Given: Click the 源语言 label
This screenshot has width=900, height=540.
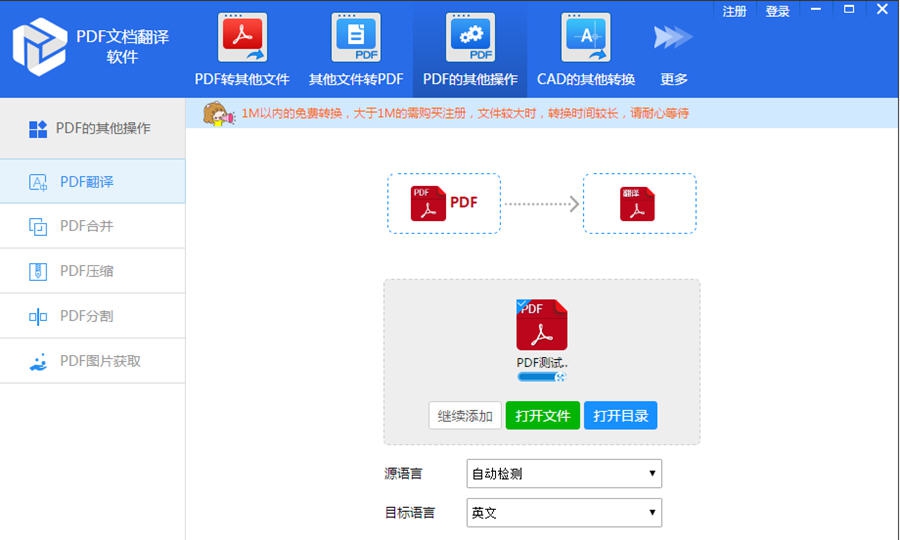Looking at the screenshot, I should coord(403,473).
